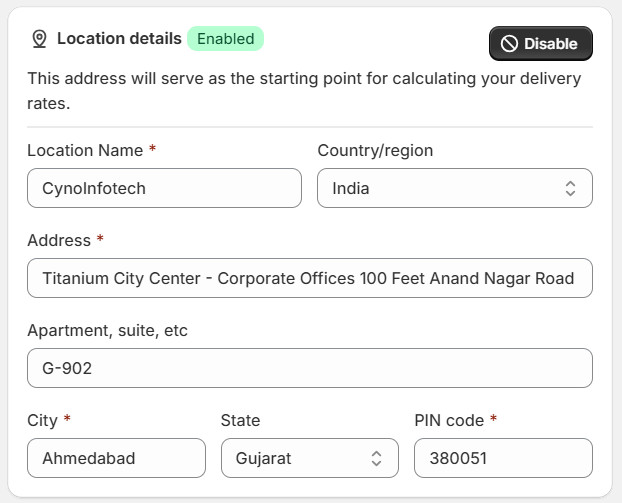Click the PIN code label

[x=449, y=420]
